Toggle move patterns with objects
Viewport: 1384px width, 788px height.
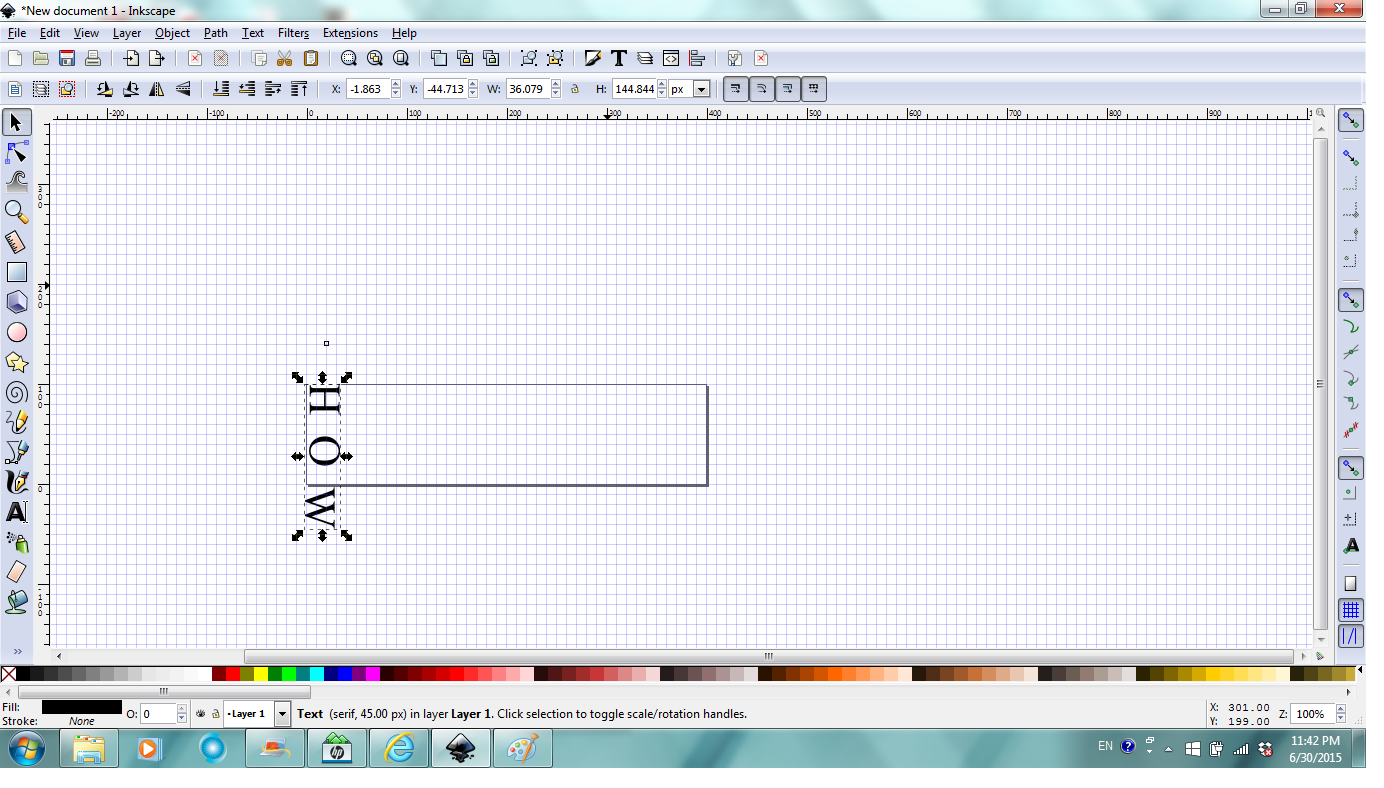(x=814, y=89)
